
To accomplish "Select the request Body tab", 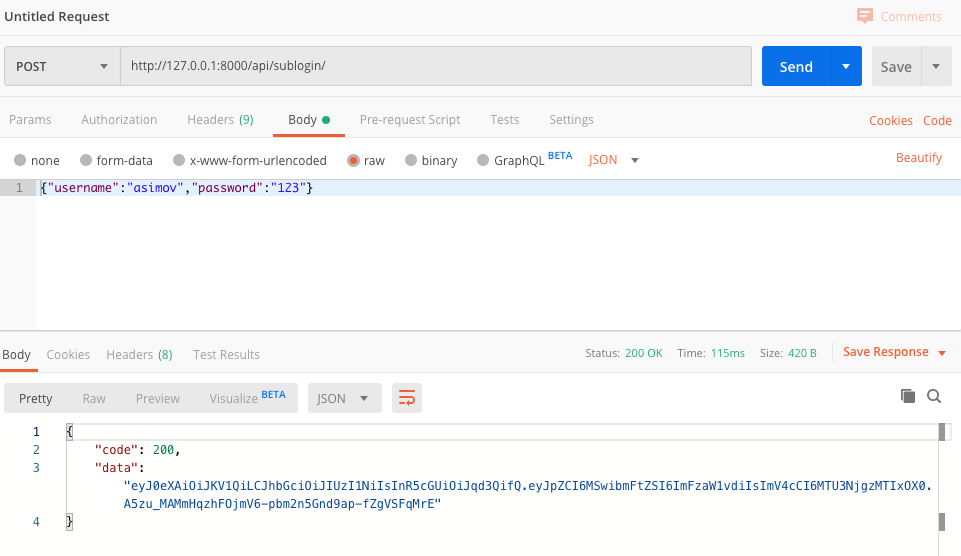I will point(309,120).
